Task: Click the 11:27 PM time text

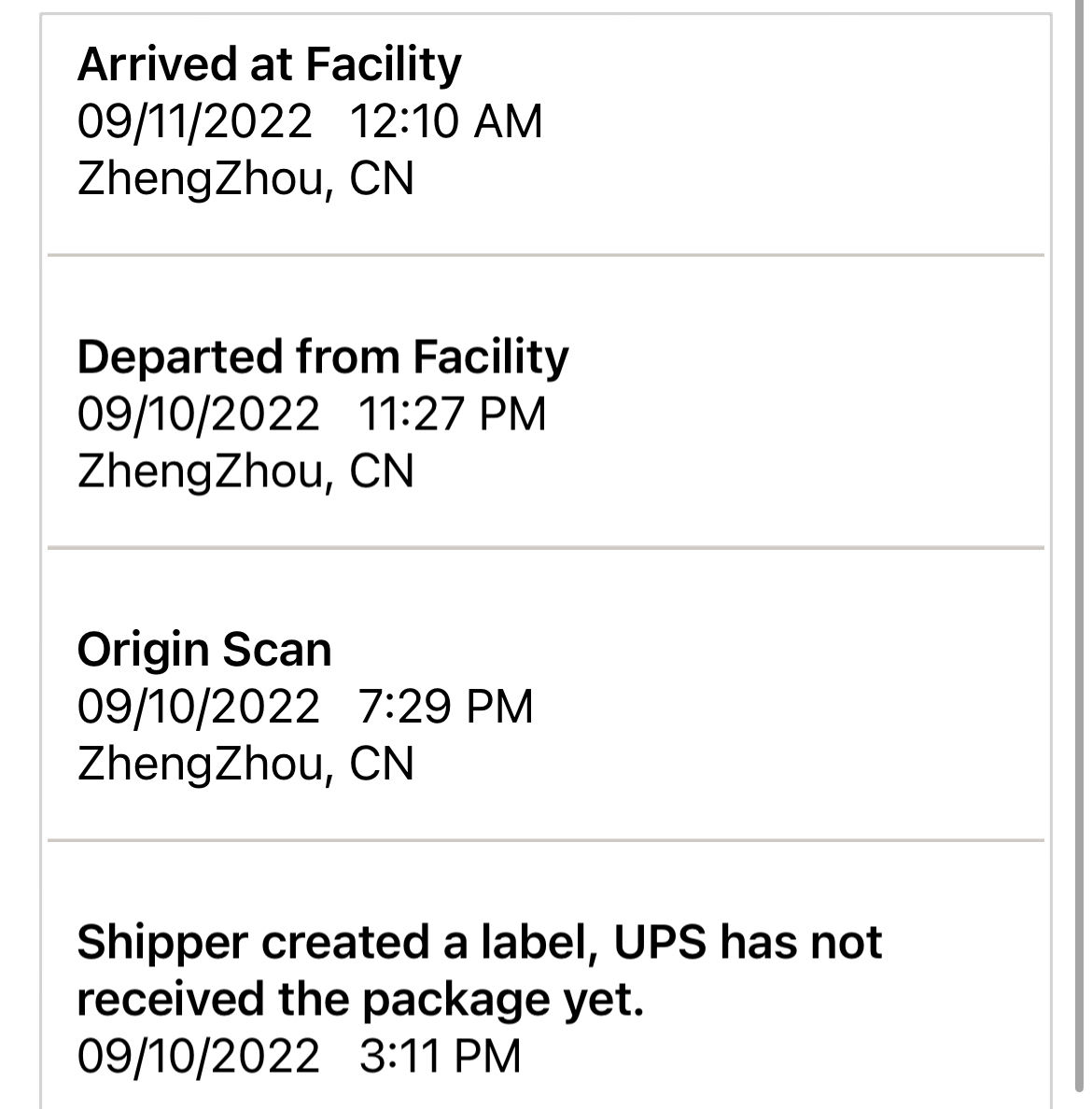Action: pyautogui.click(x=452, y=414)
